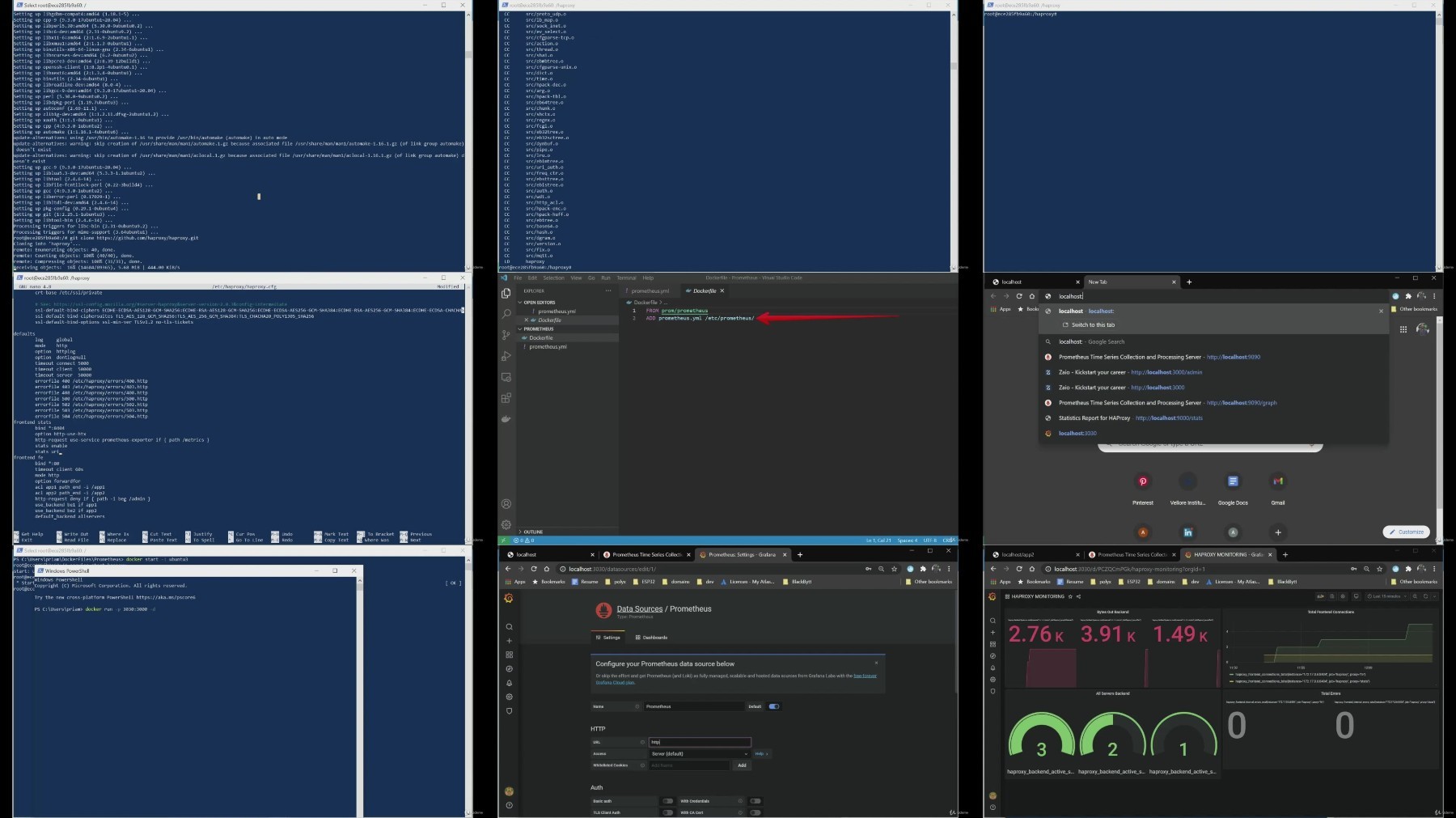
Task: Open the Terminal menu in VS Code
Action: [x=626, y=278]
